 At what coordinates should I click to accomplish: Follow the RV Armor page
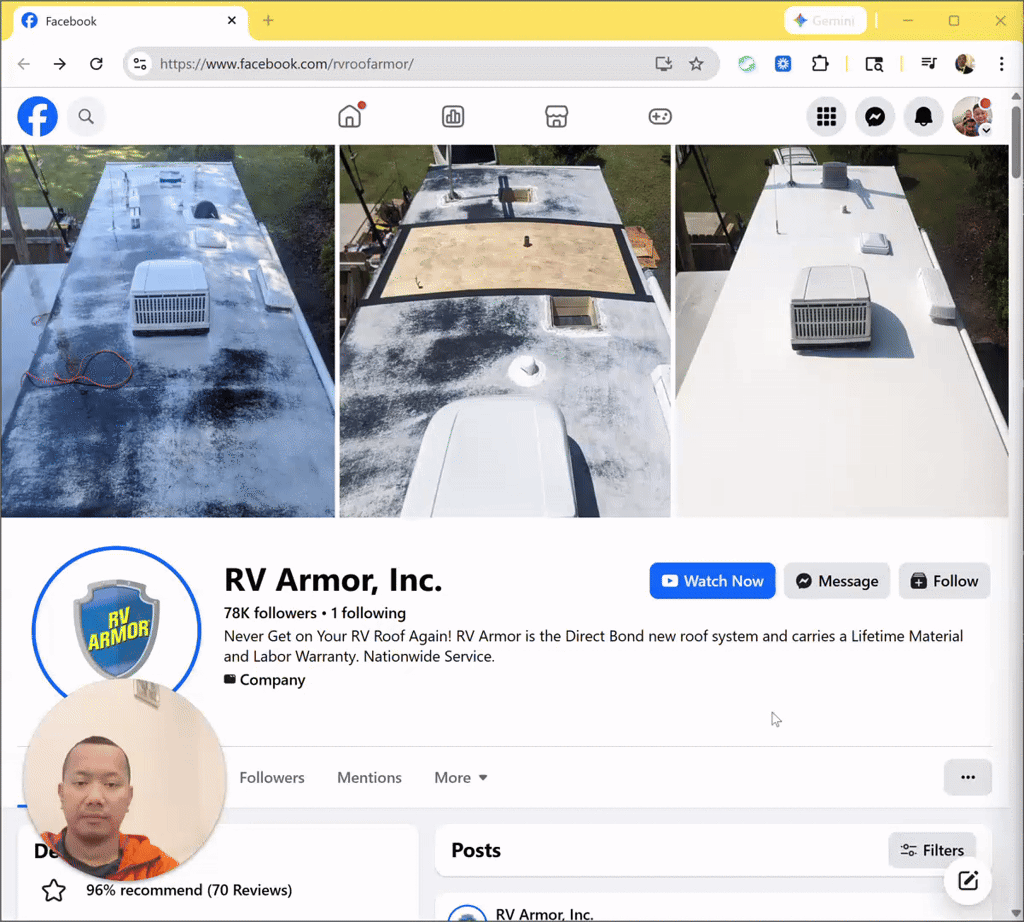(944, 580)
